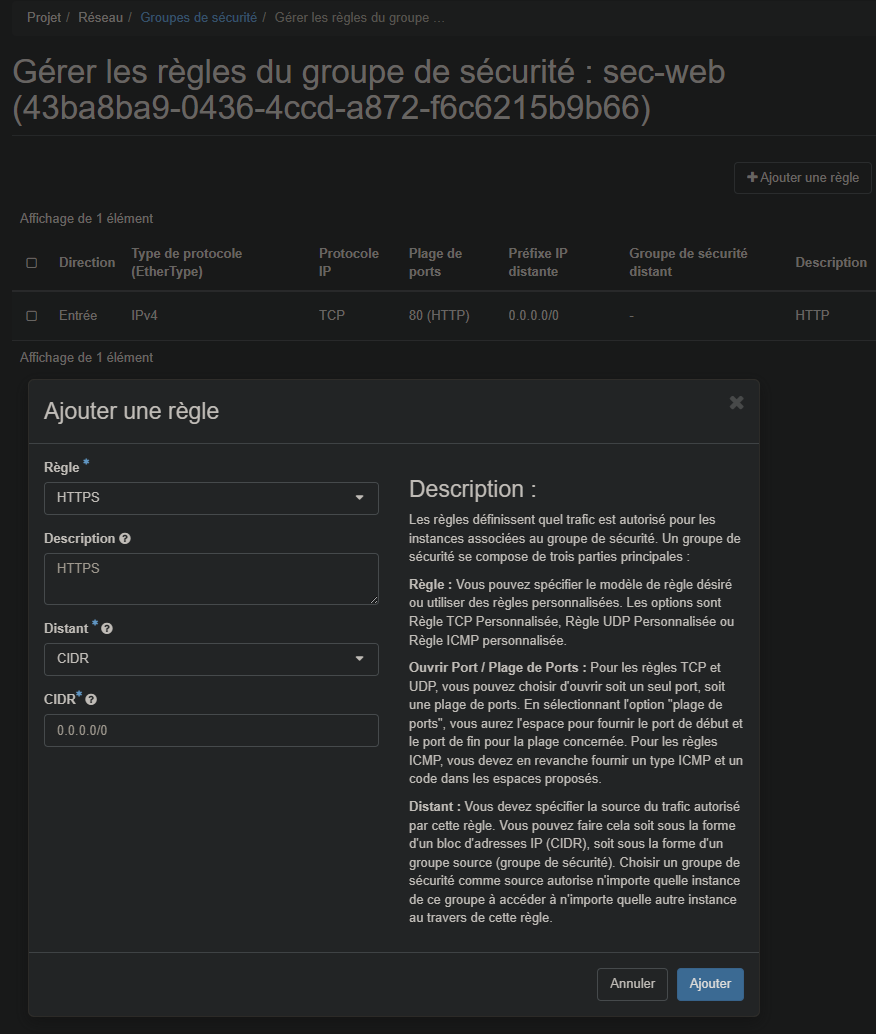876x1034 pixels.
Task: Focus the CIDR field containing 0.0.0.0/0
Action: tap(211, 731)
